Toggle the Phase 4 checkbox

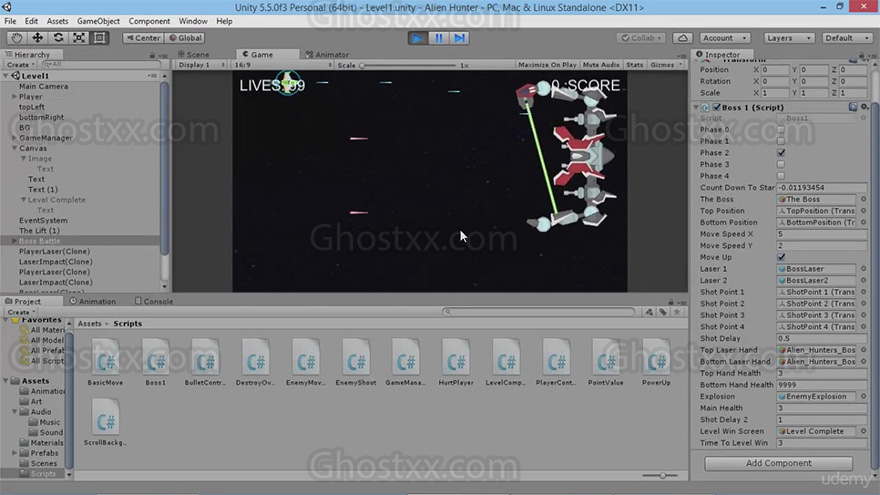point(781,176)
